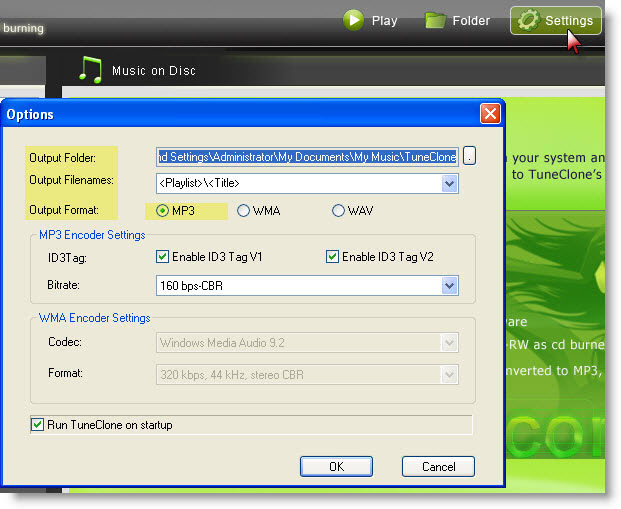Choose WAV output format
The image size is (621, 509).
click(x=338, y=211)
